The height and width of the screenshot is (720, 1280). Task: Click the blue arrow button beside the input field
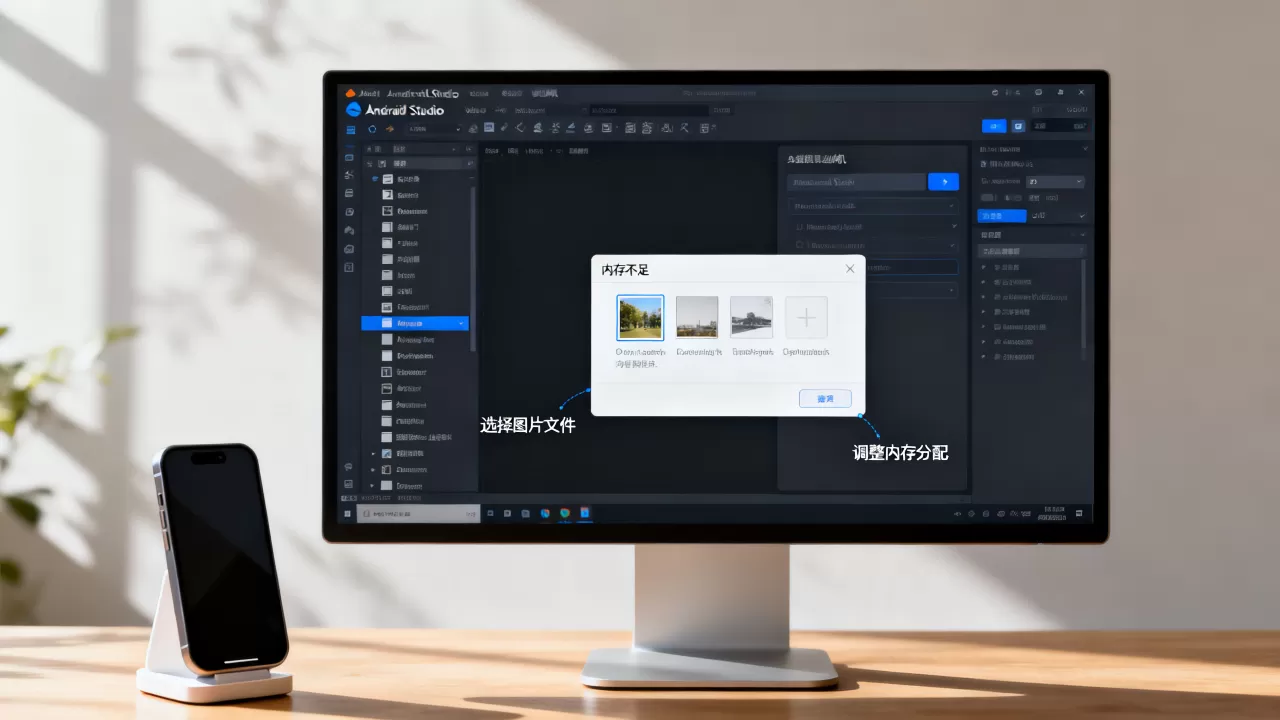tap(943, 182)
